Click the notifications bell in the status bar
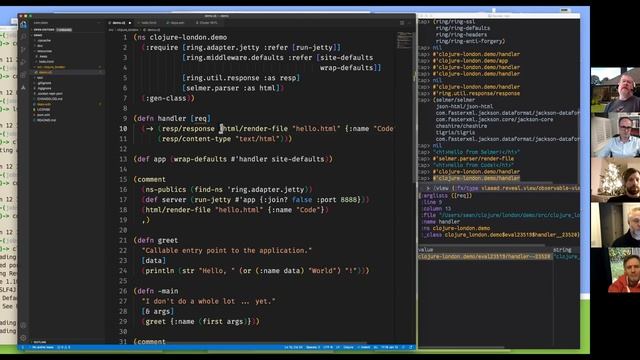640x360 pixels. tap(411, 347)
